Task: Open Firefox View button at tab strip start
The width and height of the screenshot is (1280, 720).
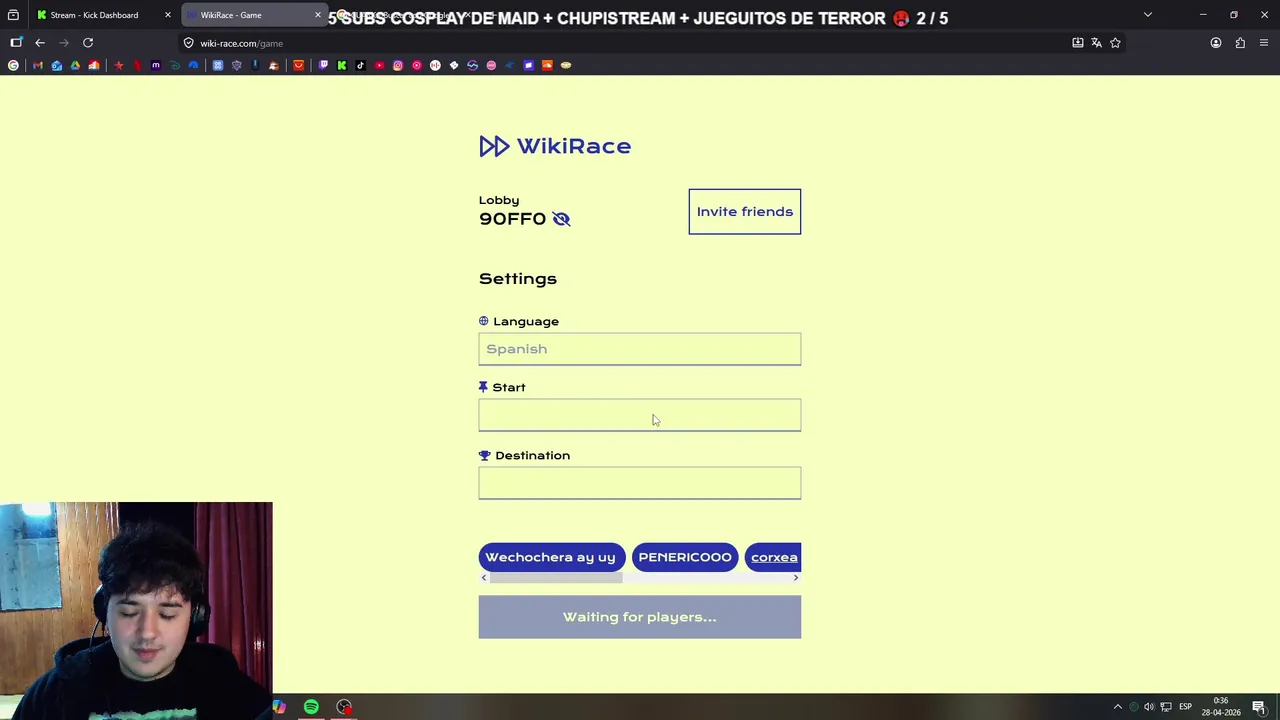Action: [x=13, y=15]
